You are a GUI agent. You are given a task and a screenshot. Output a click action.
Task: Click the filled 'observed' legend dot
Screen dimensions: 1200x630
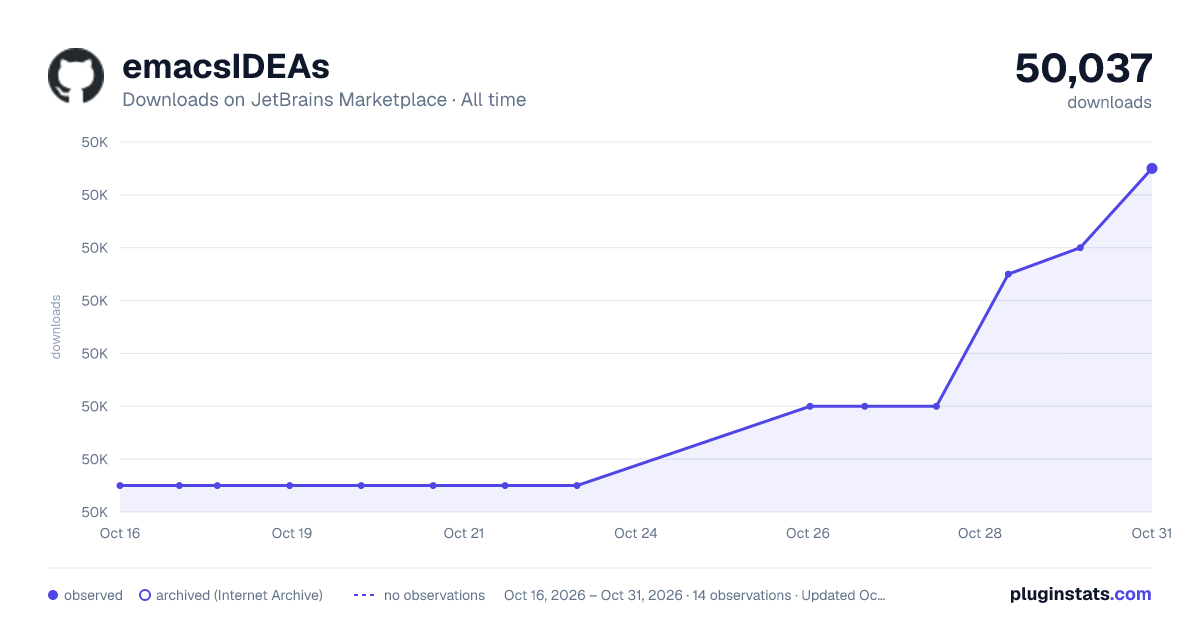(53, 595)
